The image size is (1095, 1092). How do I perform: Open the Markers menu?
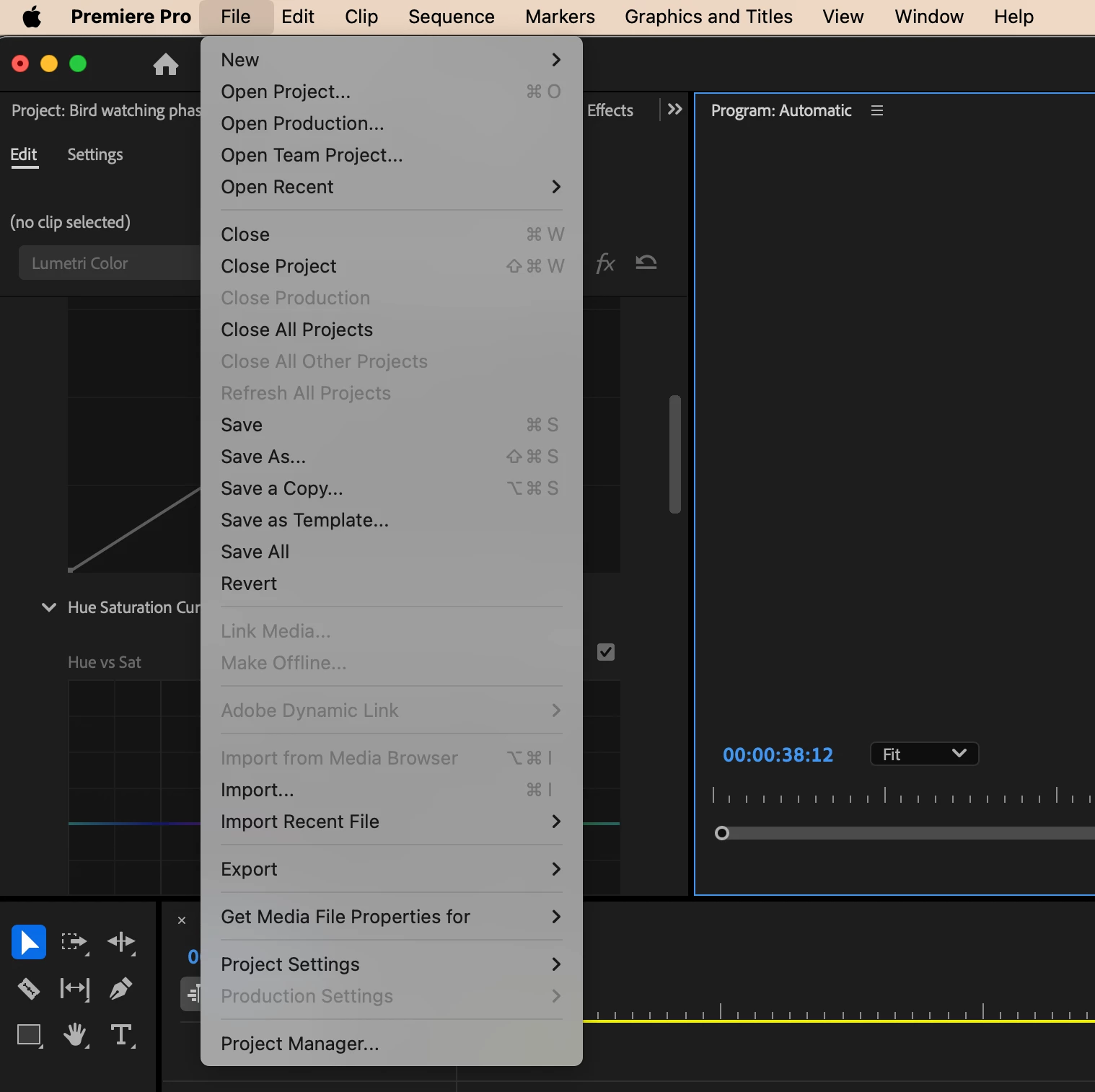click(560, 17)
